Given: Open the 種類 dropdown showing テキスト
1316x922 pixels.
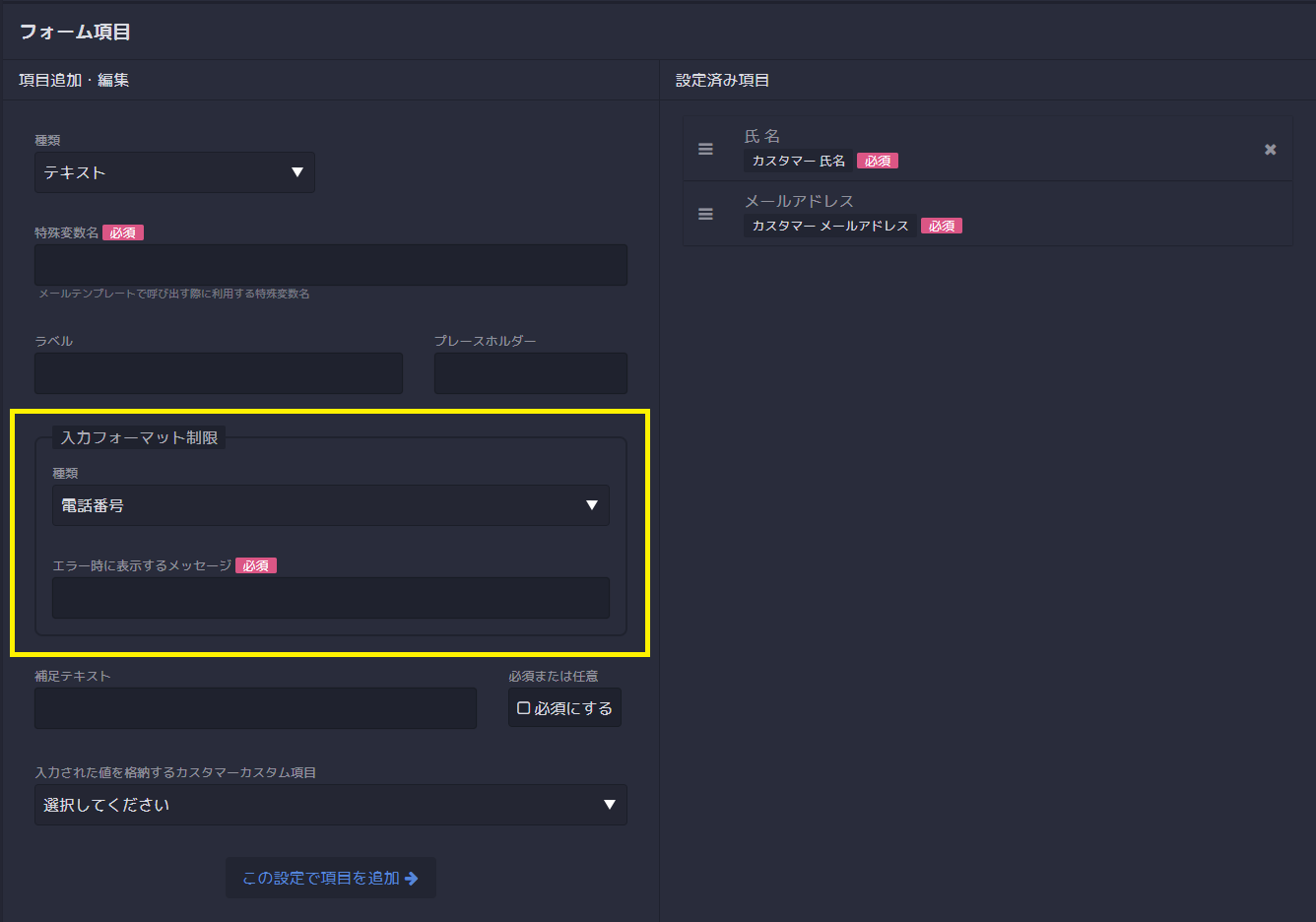Looking at the screenshot, I should pos(174,172).
